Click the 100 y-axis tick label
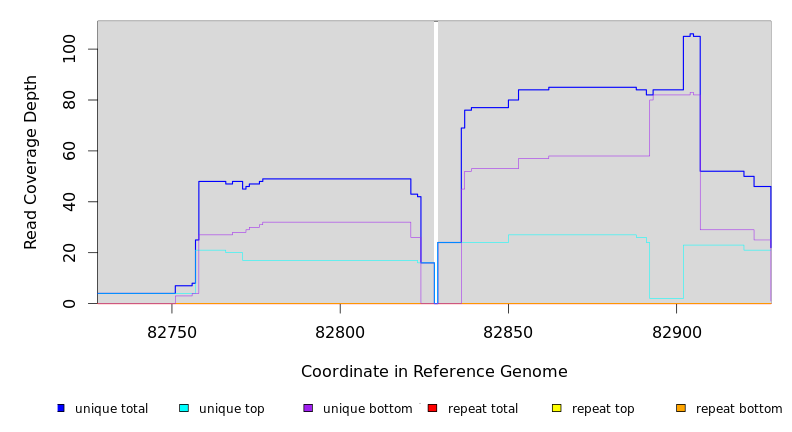The height and width of the screenshot is (432, 792). point(68,49)
